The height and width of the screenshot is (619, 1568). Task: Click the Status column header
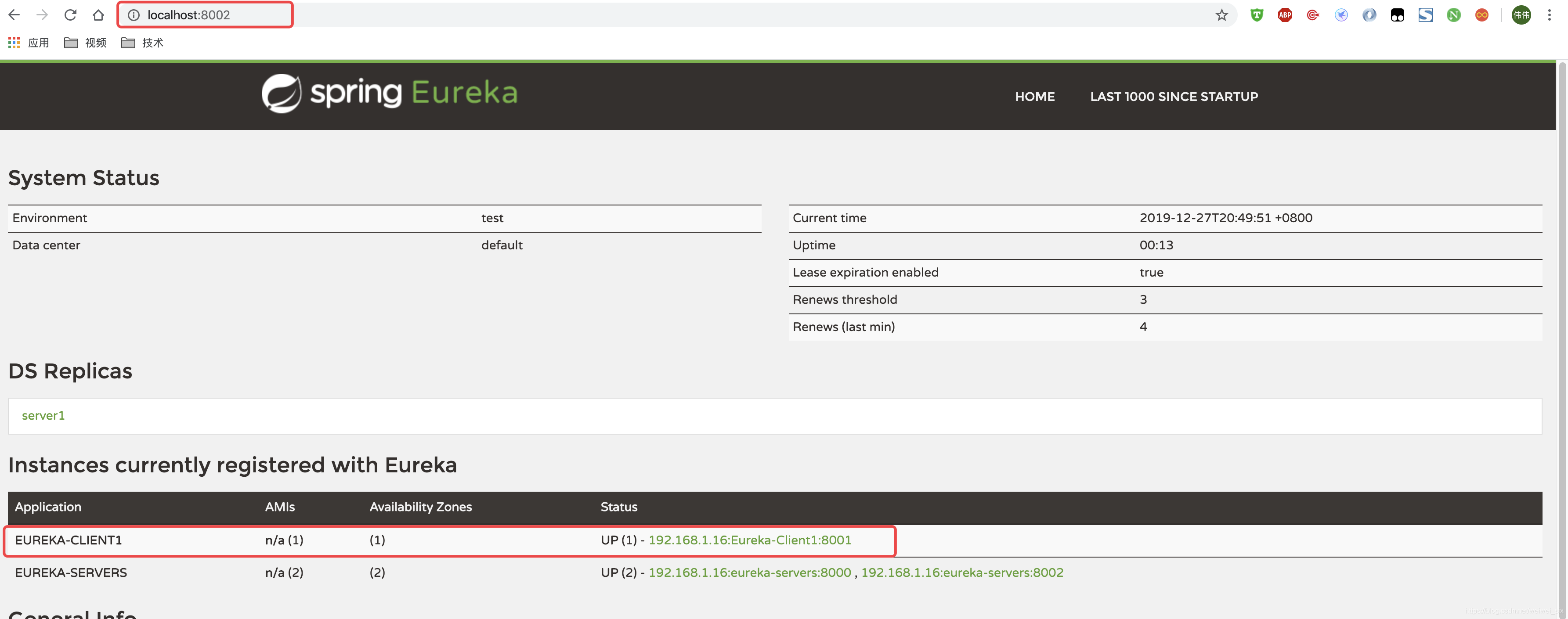click(x=618, y=507)
